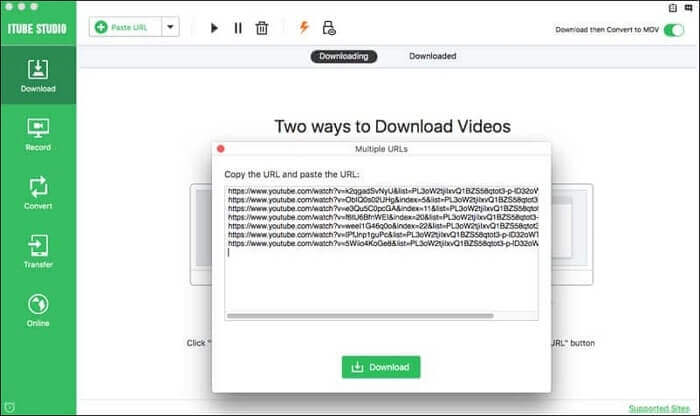Open the Record section in sidebar
Image resolution: width=700 pixels, height=416 pixels.
(38, 135)
